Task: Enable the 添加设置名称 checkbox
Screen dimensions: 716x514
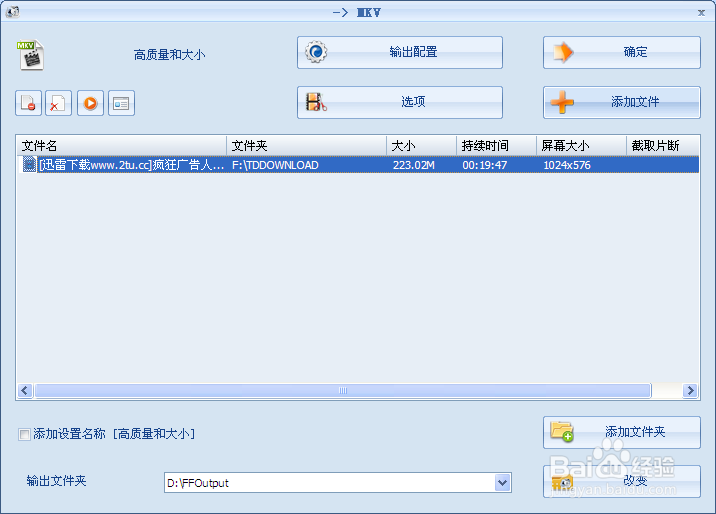Action: click(24, 434)
